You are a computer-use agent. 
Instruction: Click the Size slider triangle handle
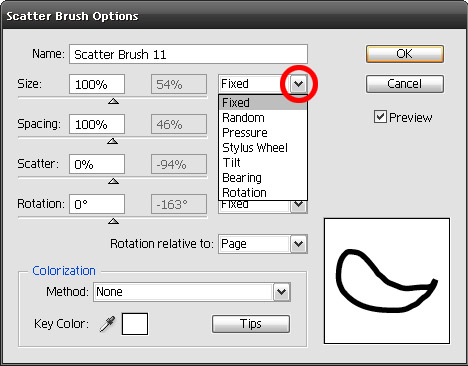pyautogui.click(x=113, y=101)
